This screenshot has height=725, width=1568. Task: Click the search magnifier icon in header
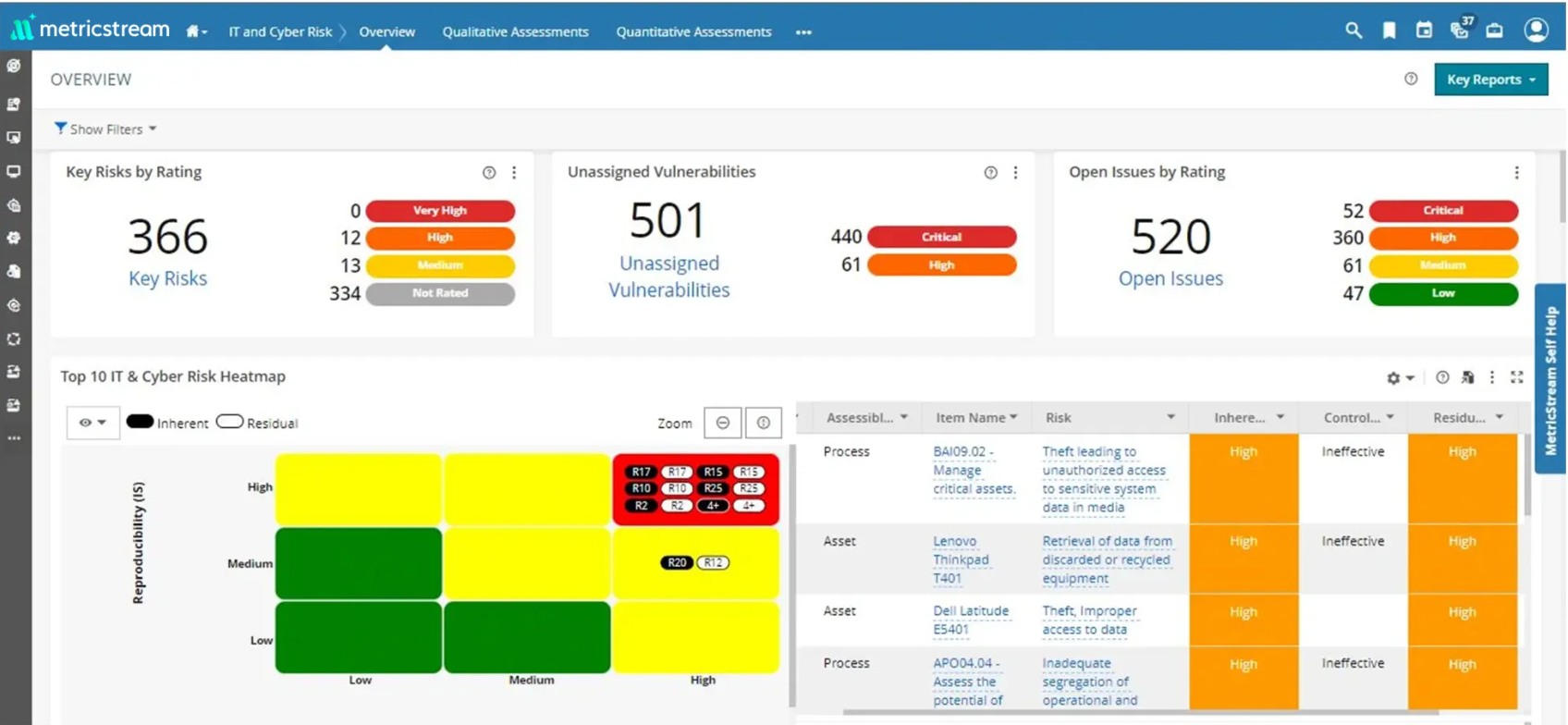pos(1354,31)
